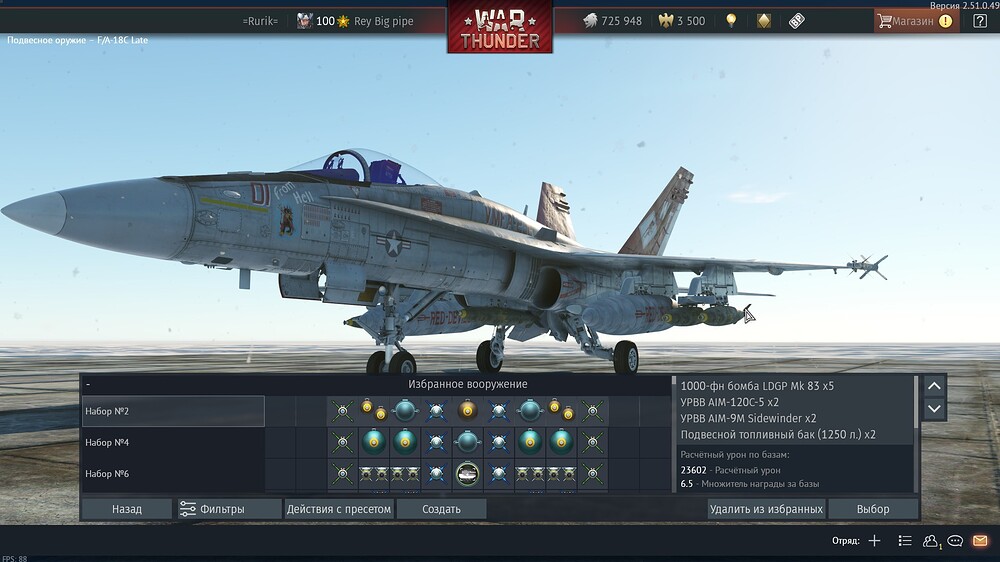1000x562 pixels.
Task: Open the mail inbox envelope icon
Action: click(980, 541)
